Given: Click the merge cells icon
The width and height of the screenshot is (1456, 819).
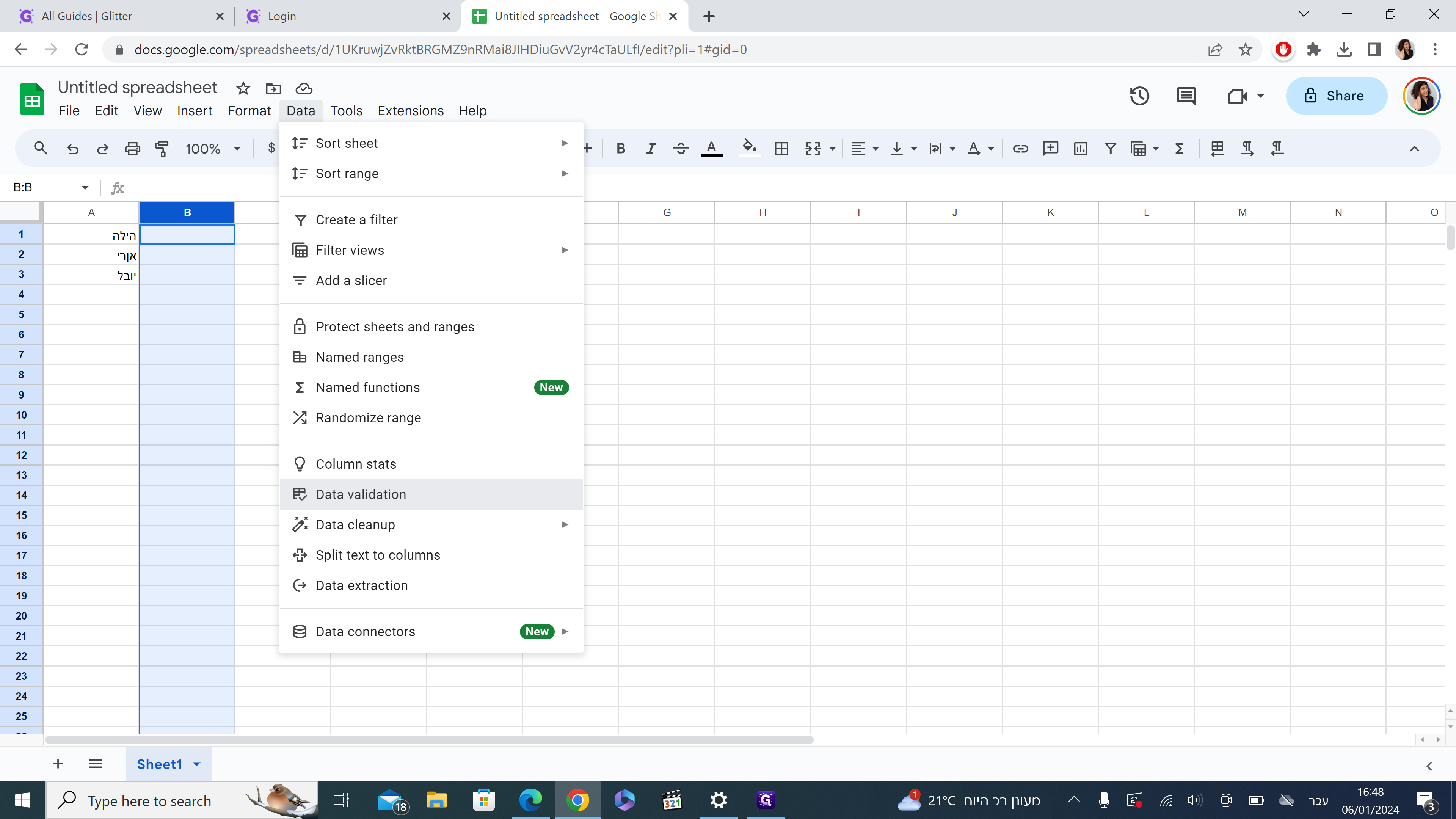Looking at the screenshot, I should 813,149.
